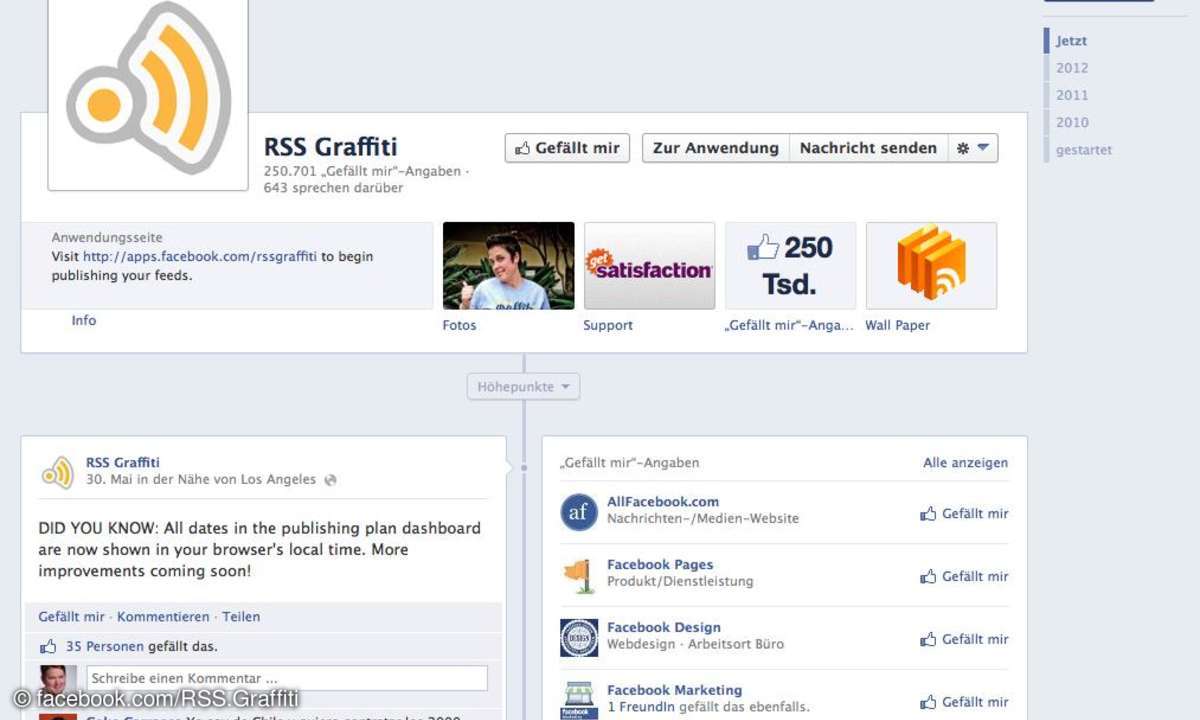Jump to 2011 in the timeline
The height and width of the screenshot is (720, 1200).
1072,95
